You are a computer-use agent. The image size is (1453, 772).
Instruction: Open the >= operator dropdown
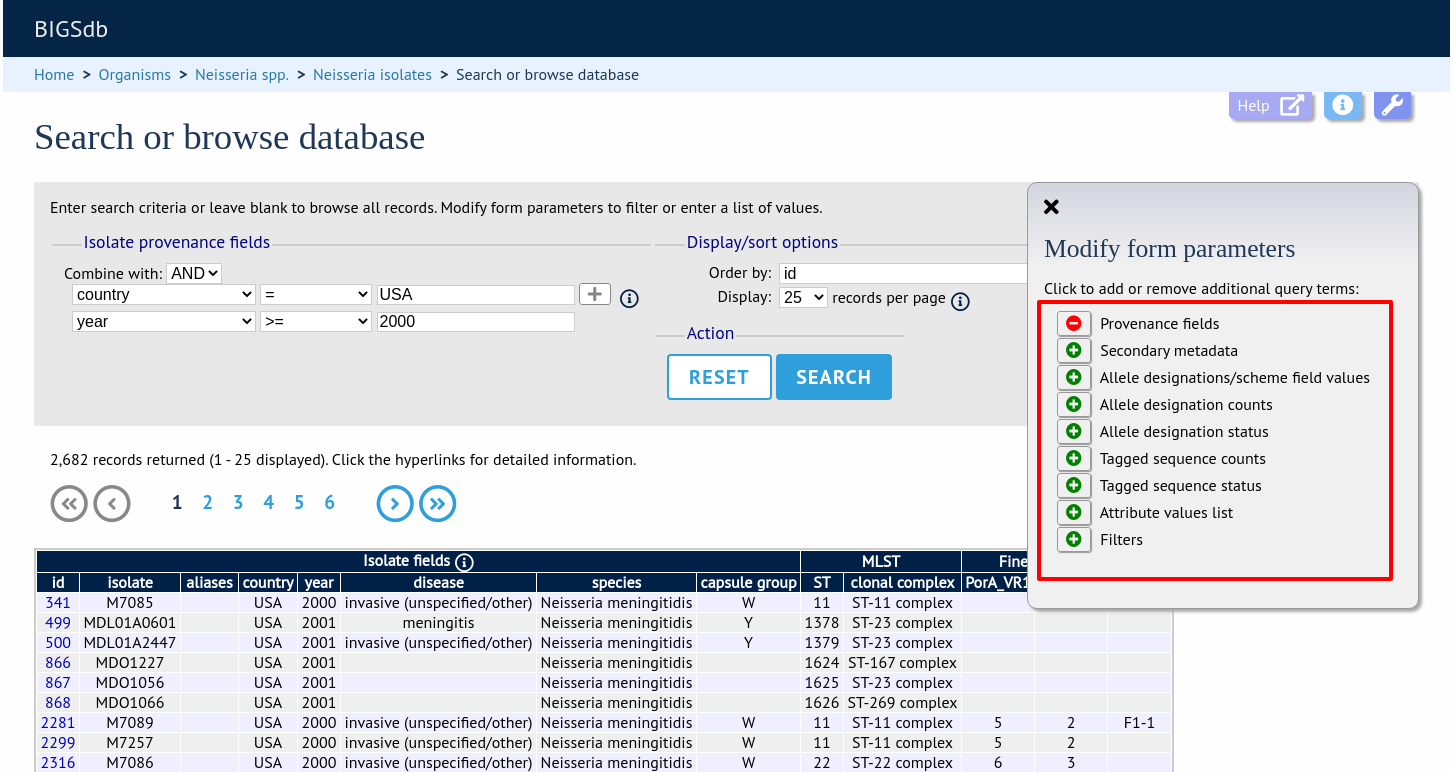(316, 321)
